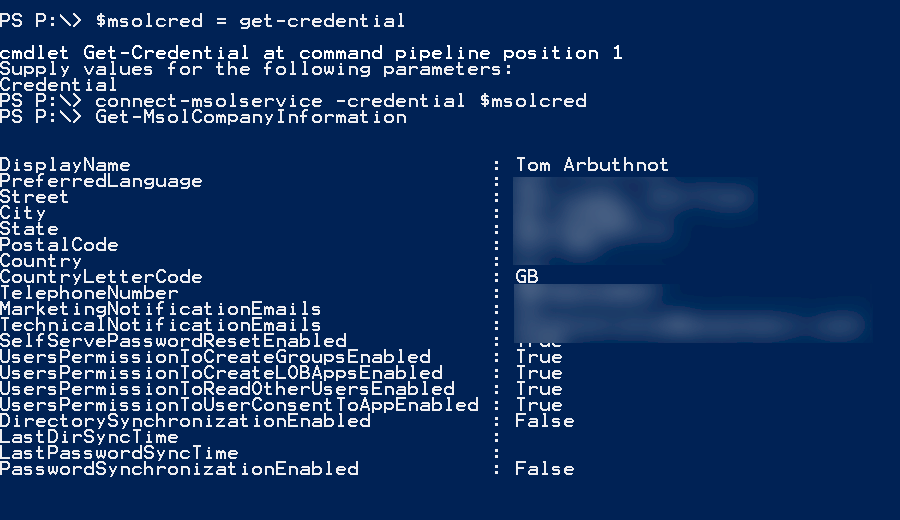Viewport: 900px width, 520px height.
Task: Click the PostalCode property label
Action: pyautogui.click(x=59, y=245)
